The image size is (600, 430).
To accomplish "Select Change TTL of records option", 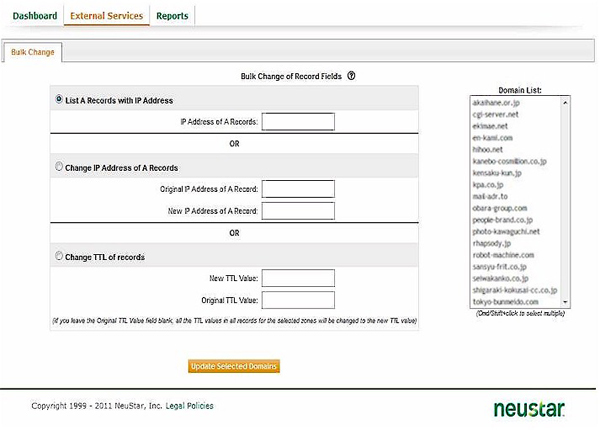I will point(58,257).
